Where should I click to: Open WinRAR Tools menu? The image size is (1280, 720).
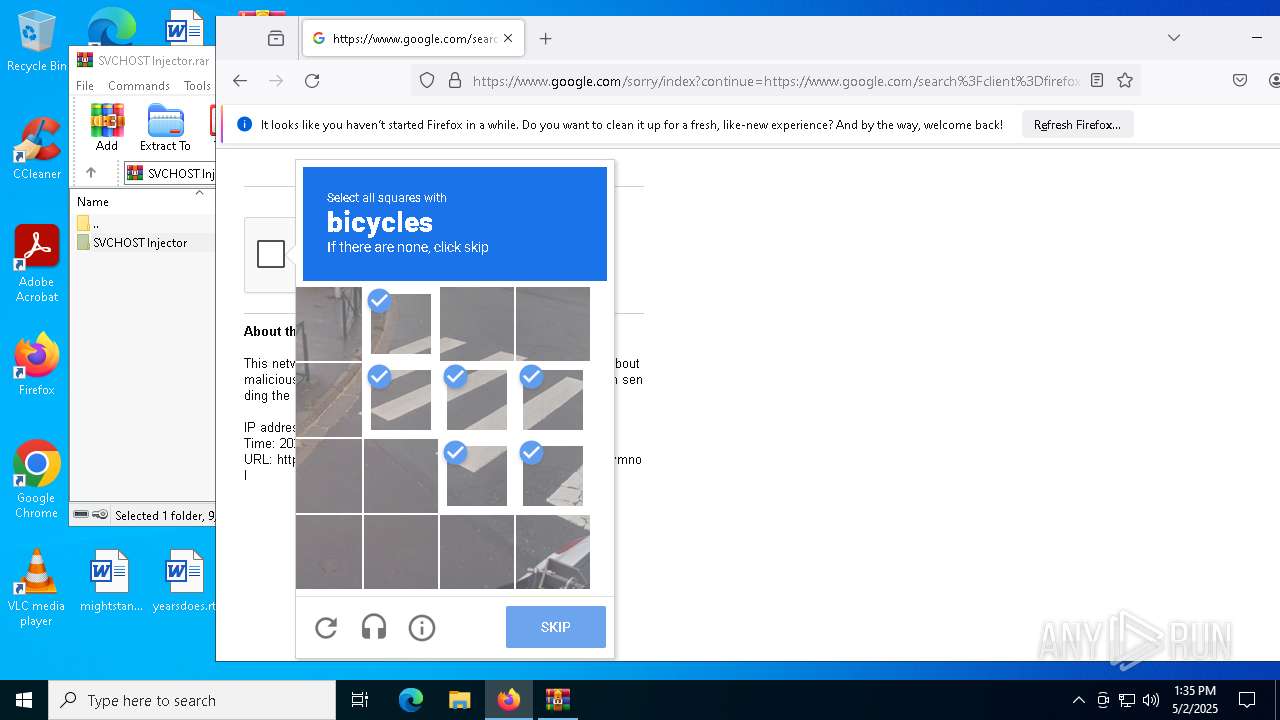point(197,86)
